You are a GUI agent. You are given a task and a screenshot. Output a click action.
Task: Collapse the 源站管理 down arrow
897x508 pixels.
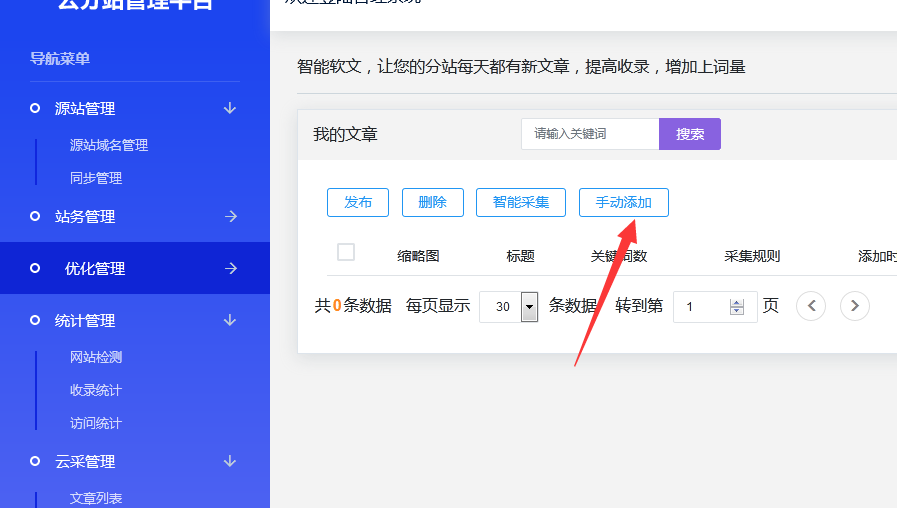pyautogui.click(x=230, y=108)
